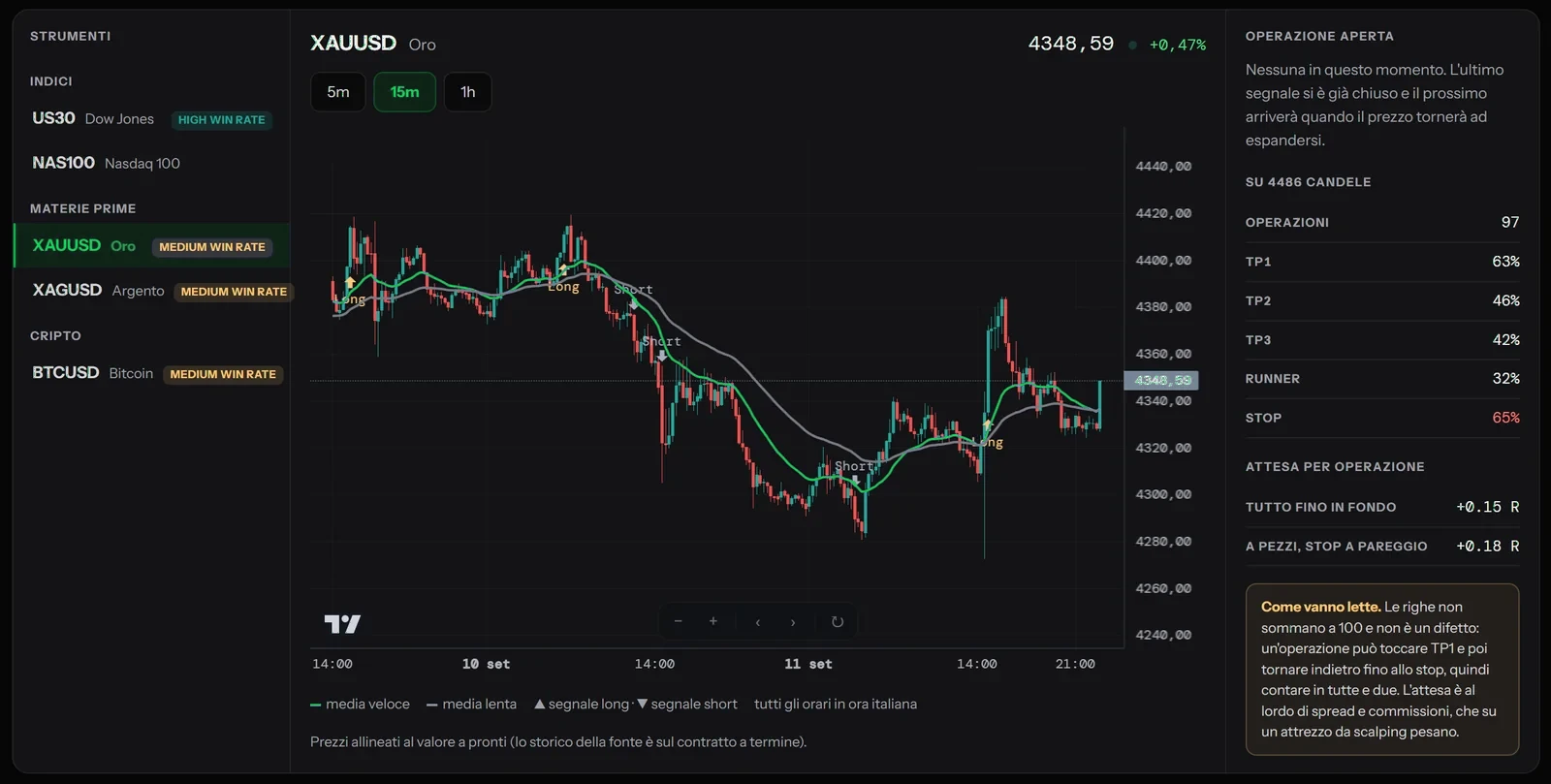The height and width of the screenshot is (784, 1551).
Task: Click the media veloce legend entry
Action: [x=360, y=705]
